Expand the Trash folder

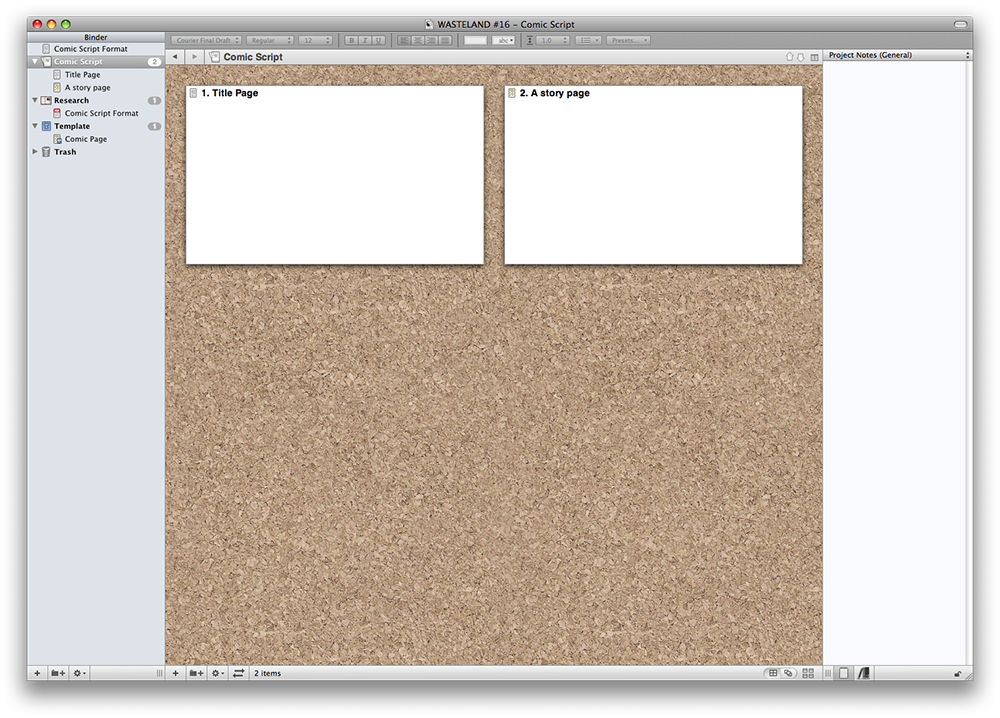click(x=36, y=152)
